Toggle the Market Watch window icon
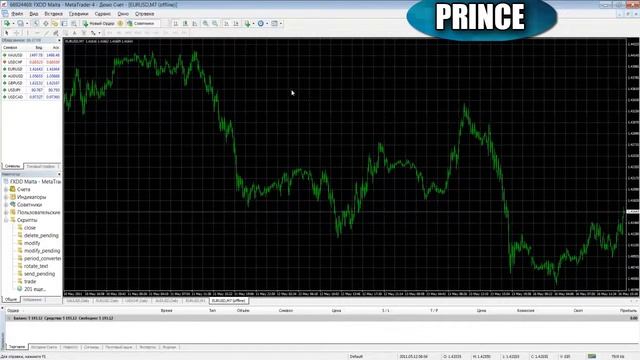Image resolution: width=640 pixels, height=360 pixels. tap(36, 24)
